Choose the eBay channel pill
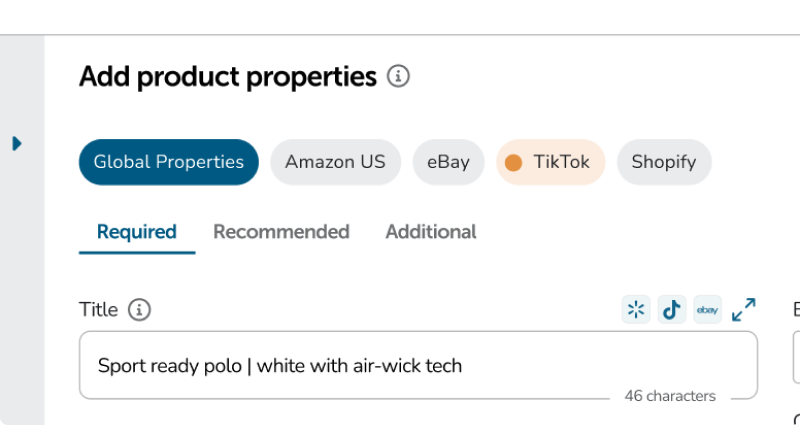Viewport: 800px width, 425px height. tap(448, 162)
